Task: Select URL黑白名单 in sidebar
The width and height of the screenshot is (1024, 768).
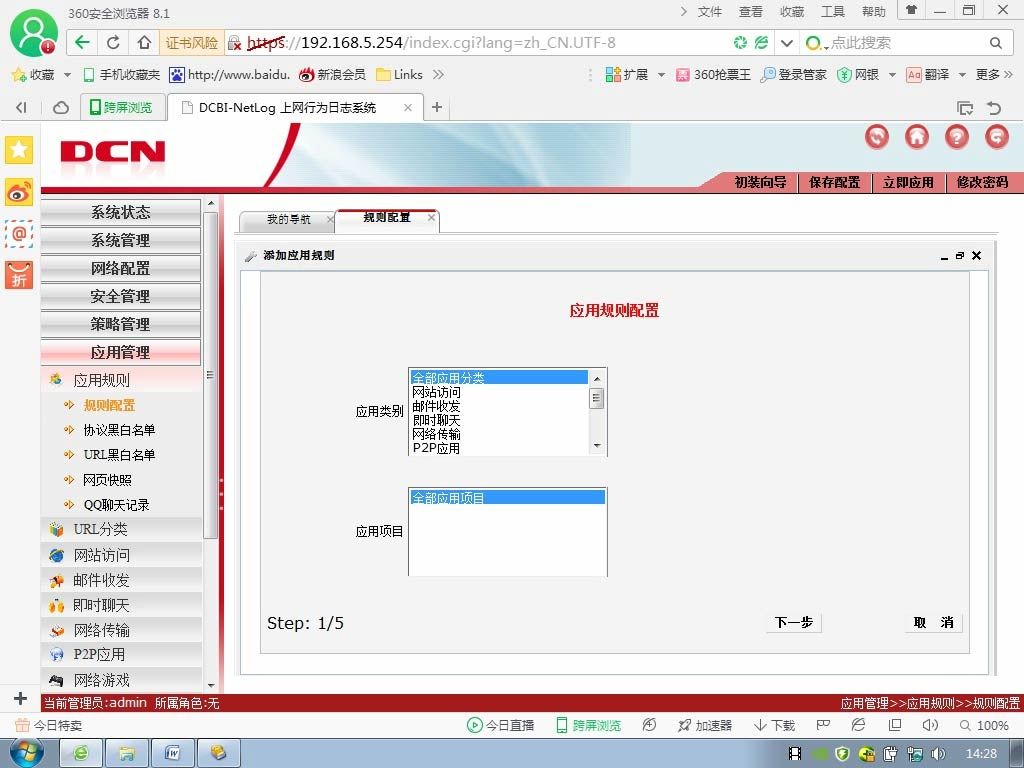Action: (x=119, y=455)
